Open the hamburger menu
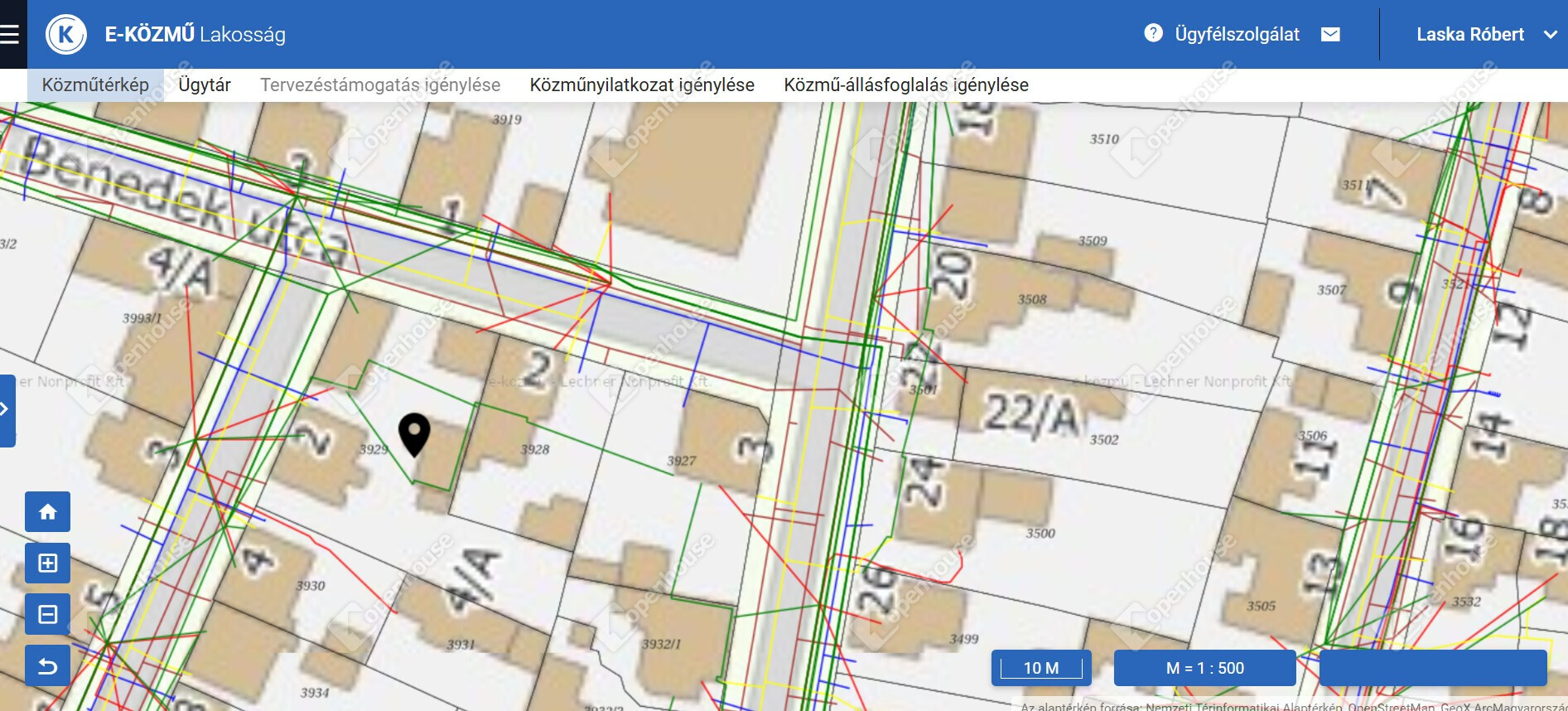1568x711 pixels. click(10, 34)
